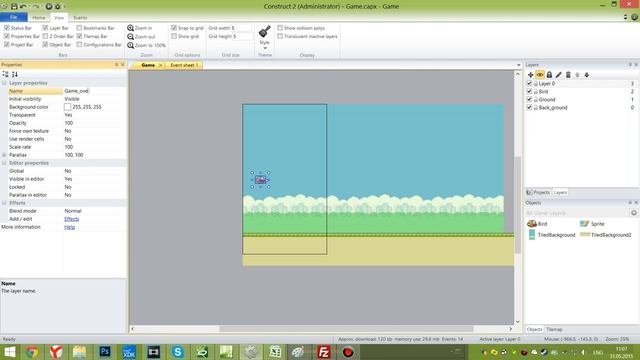The width and height of the screenshot is (640, 360).
Task: Click the categorized sort icon in Properties
Action: pos(5,74)
